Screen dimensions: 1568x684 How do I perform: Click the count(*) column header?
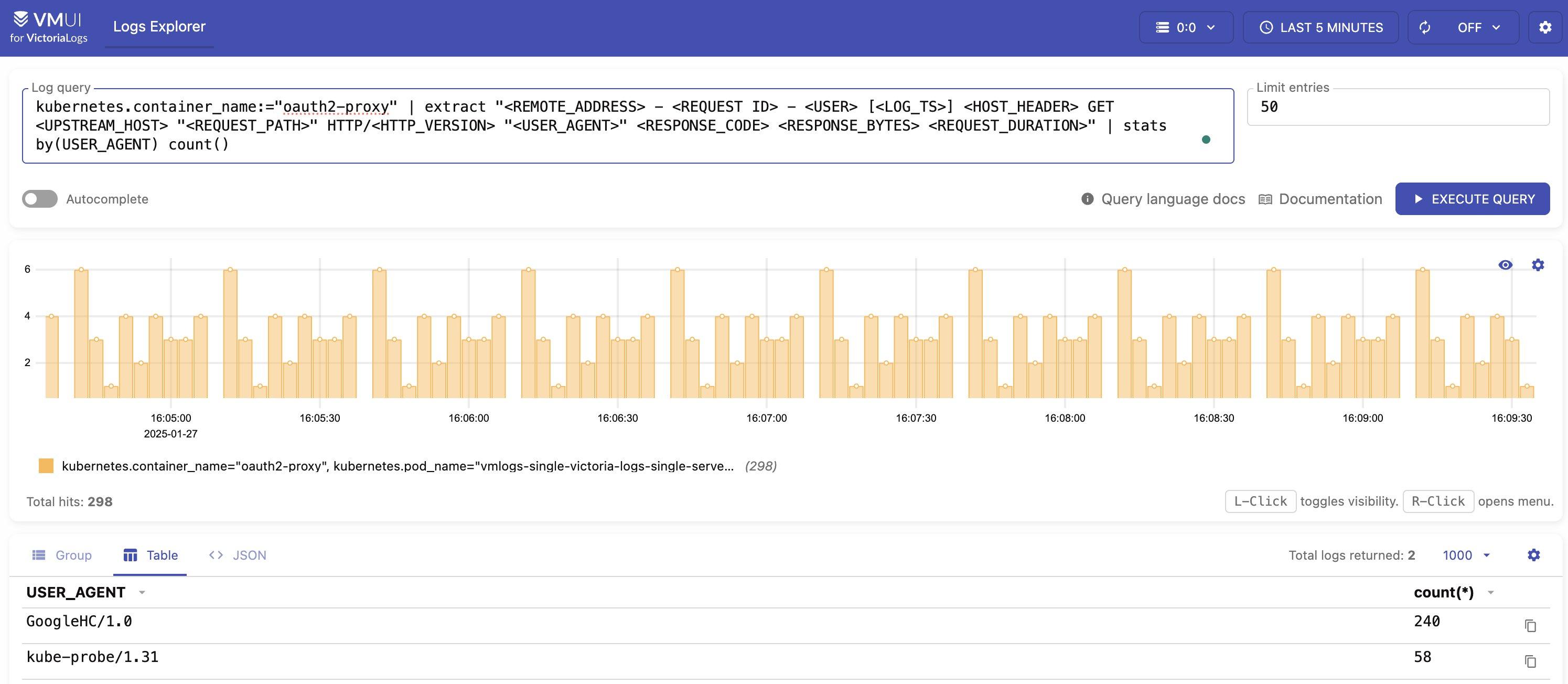pos(1444,593)
